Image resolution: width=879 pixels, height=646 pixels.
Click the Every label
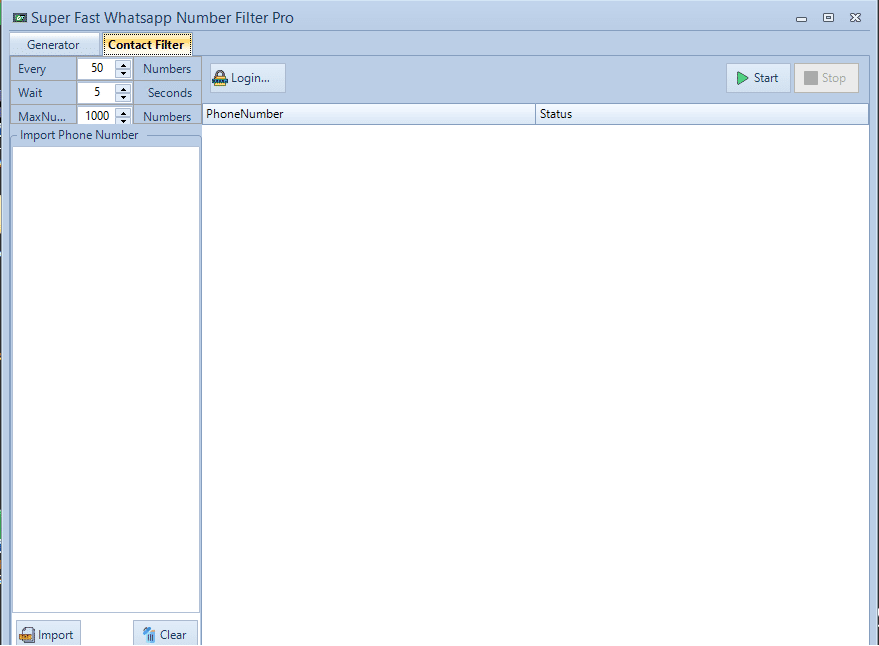click(x=32, y=69)
